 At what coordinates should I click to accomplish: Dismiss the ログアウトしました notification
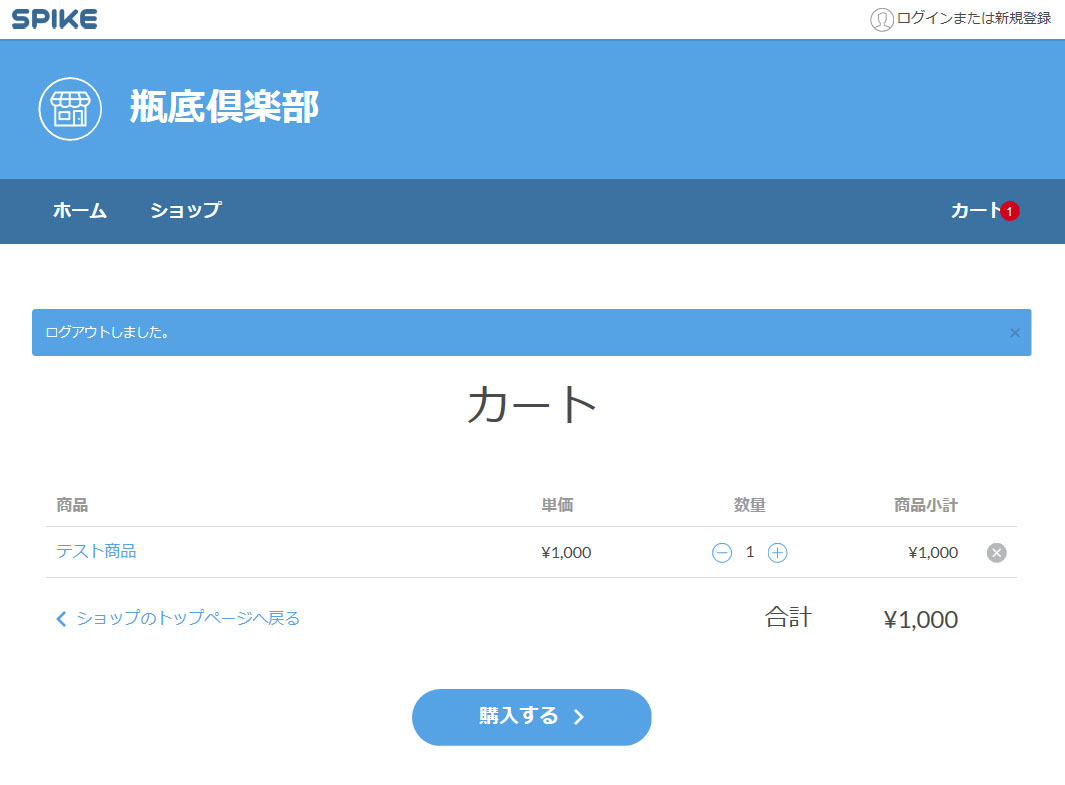pos(1015,333)
